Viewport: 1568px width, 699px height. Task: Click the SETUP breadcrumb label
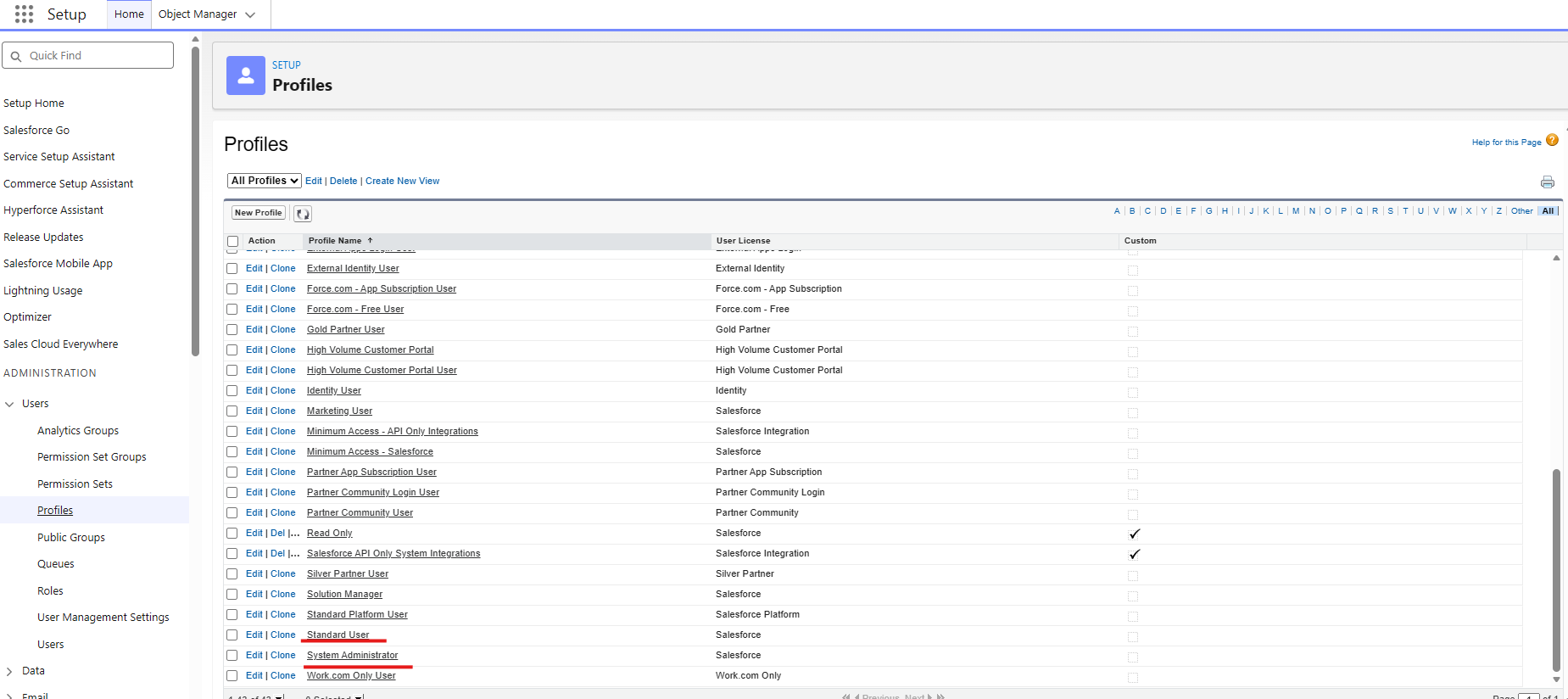pyautogui.click(x=287, y=65)
